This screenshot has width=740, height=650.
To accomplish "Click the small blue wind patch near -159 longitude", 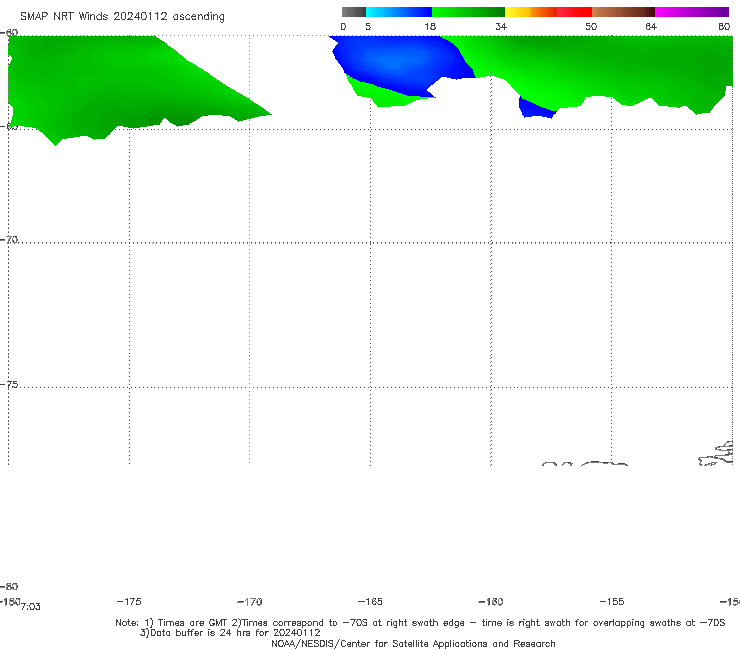I will point(536,110).
